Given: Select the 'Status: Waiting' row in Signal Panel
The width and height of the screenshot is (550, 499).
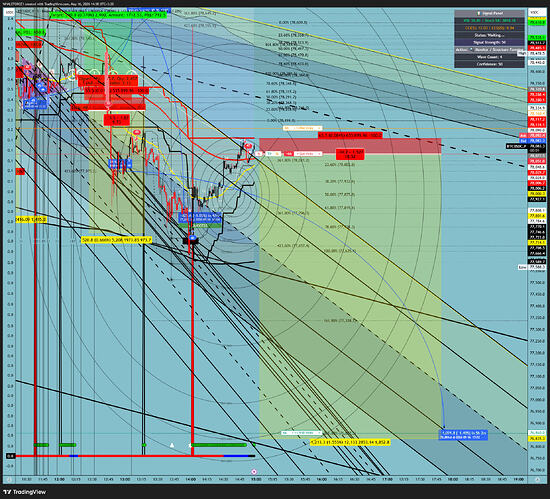Looking at the screenshot, I should tap(489, 35).
